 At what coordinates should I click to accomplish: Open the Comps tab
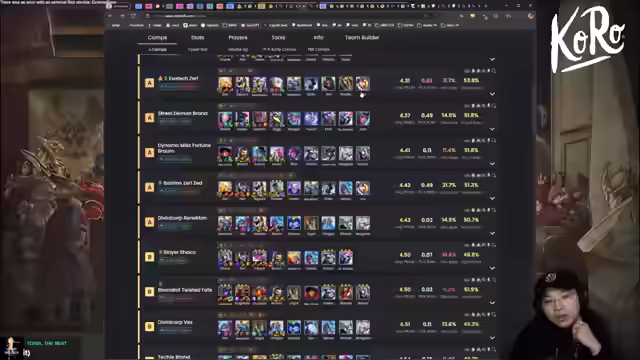pos(158,38)
